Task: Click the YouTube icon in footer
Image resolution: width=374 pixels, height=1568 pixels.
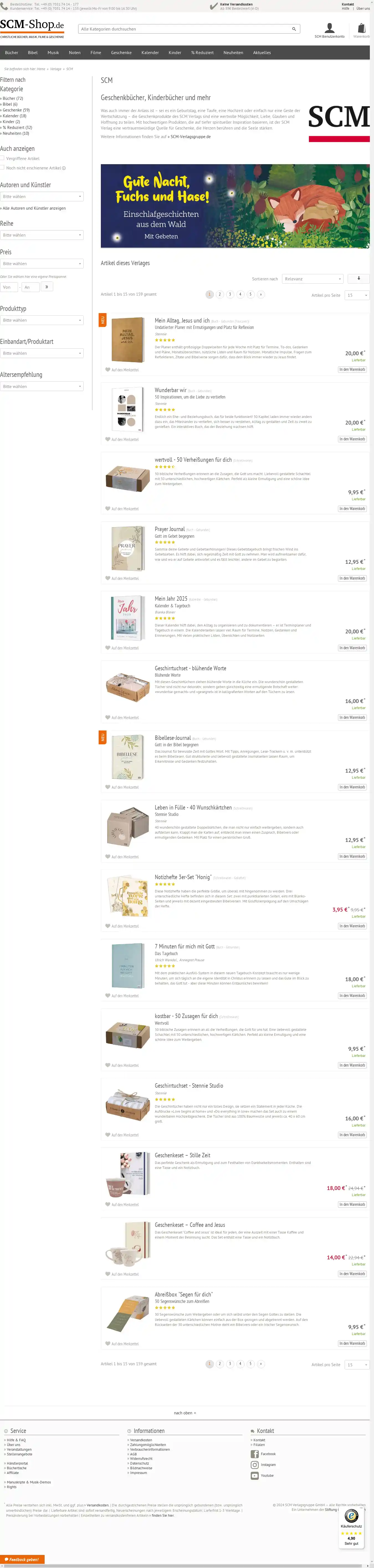Action: coord(255,1475)
